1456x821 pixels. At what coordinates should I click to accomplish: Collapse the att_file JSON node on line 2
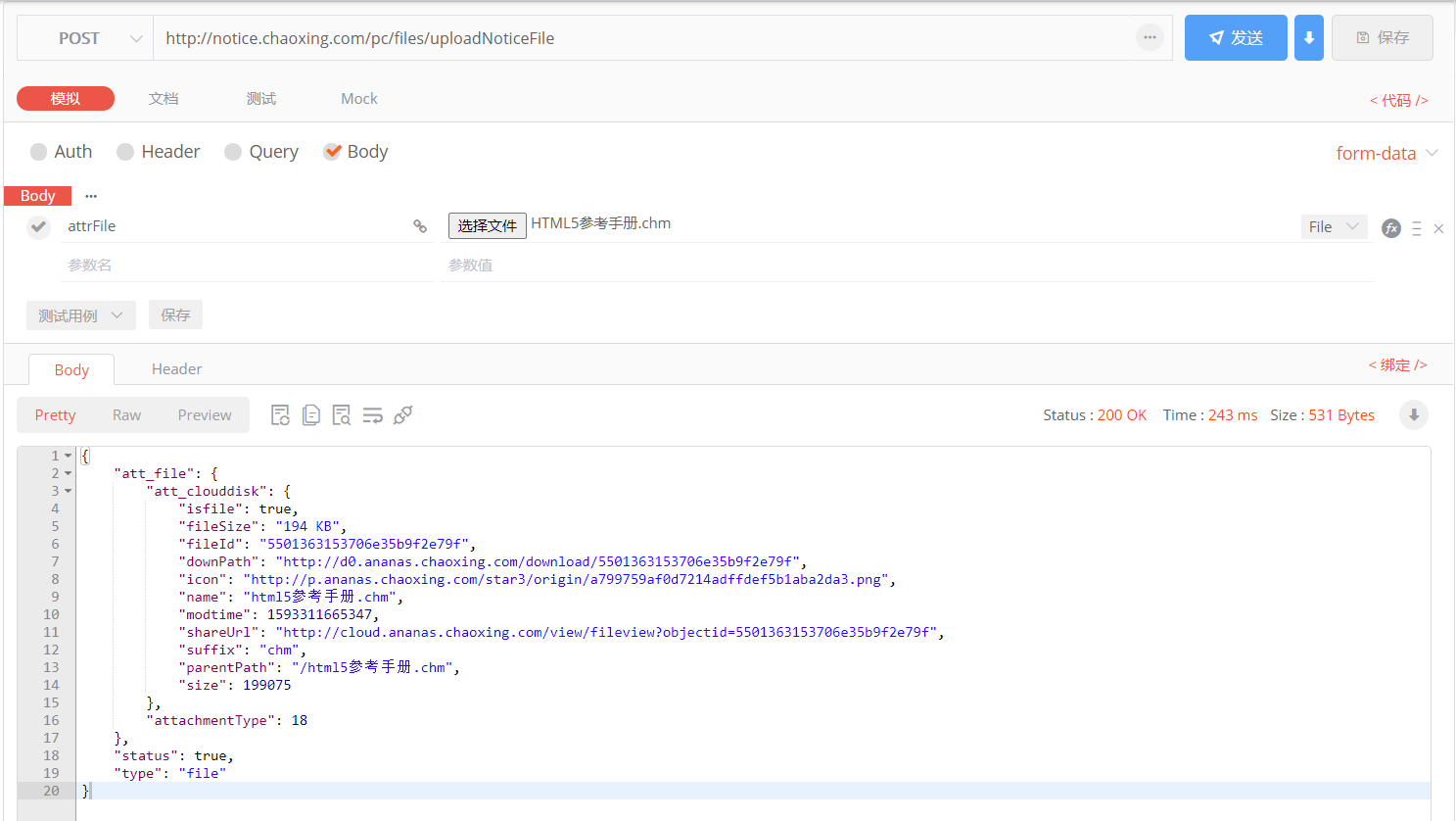[x=69, y=473]
